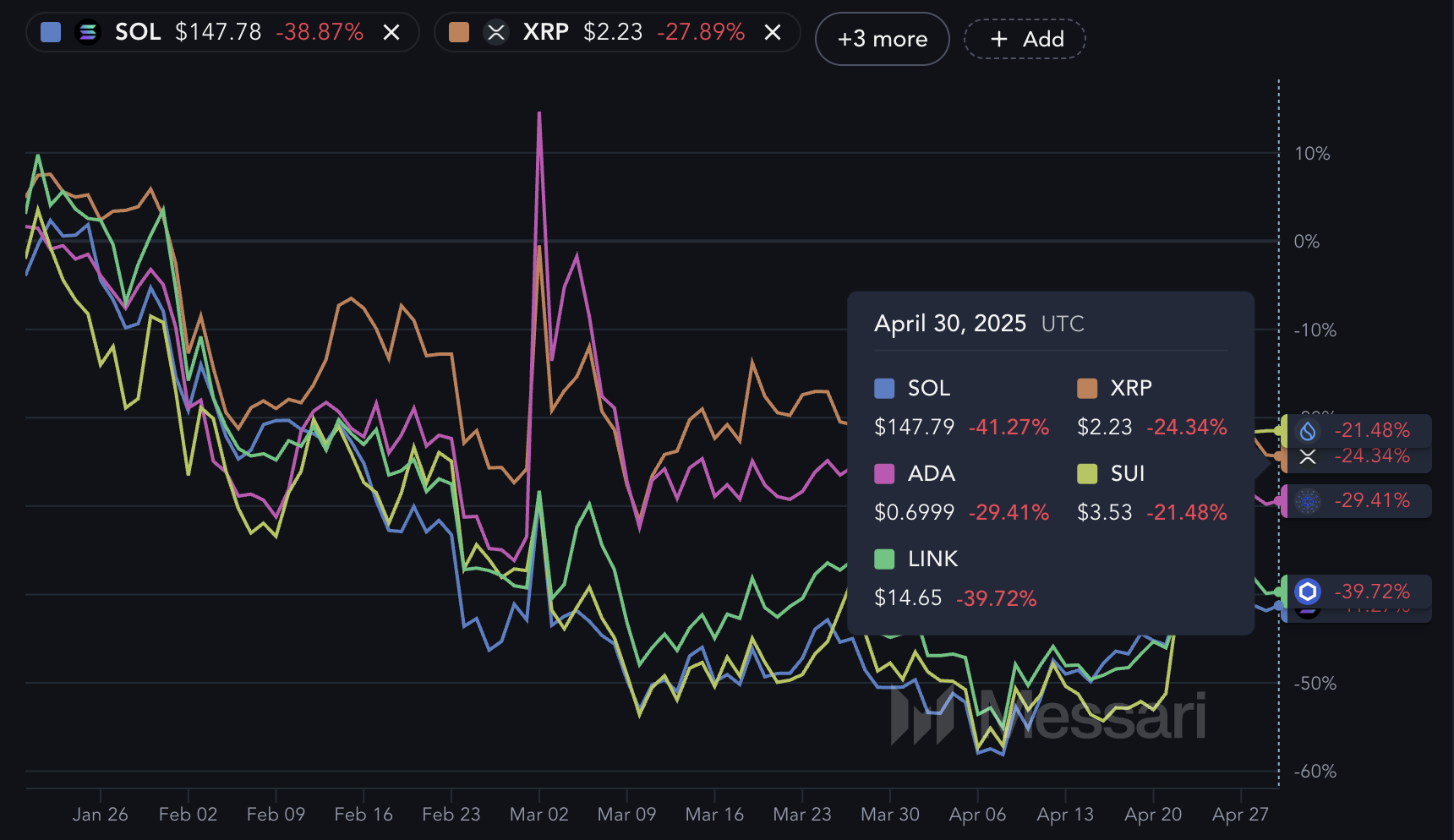Click the plus icon in the Add button

click(x=999, y=39)
